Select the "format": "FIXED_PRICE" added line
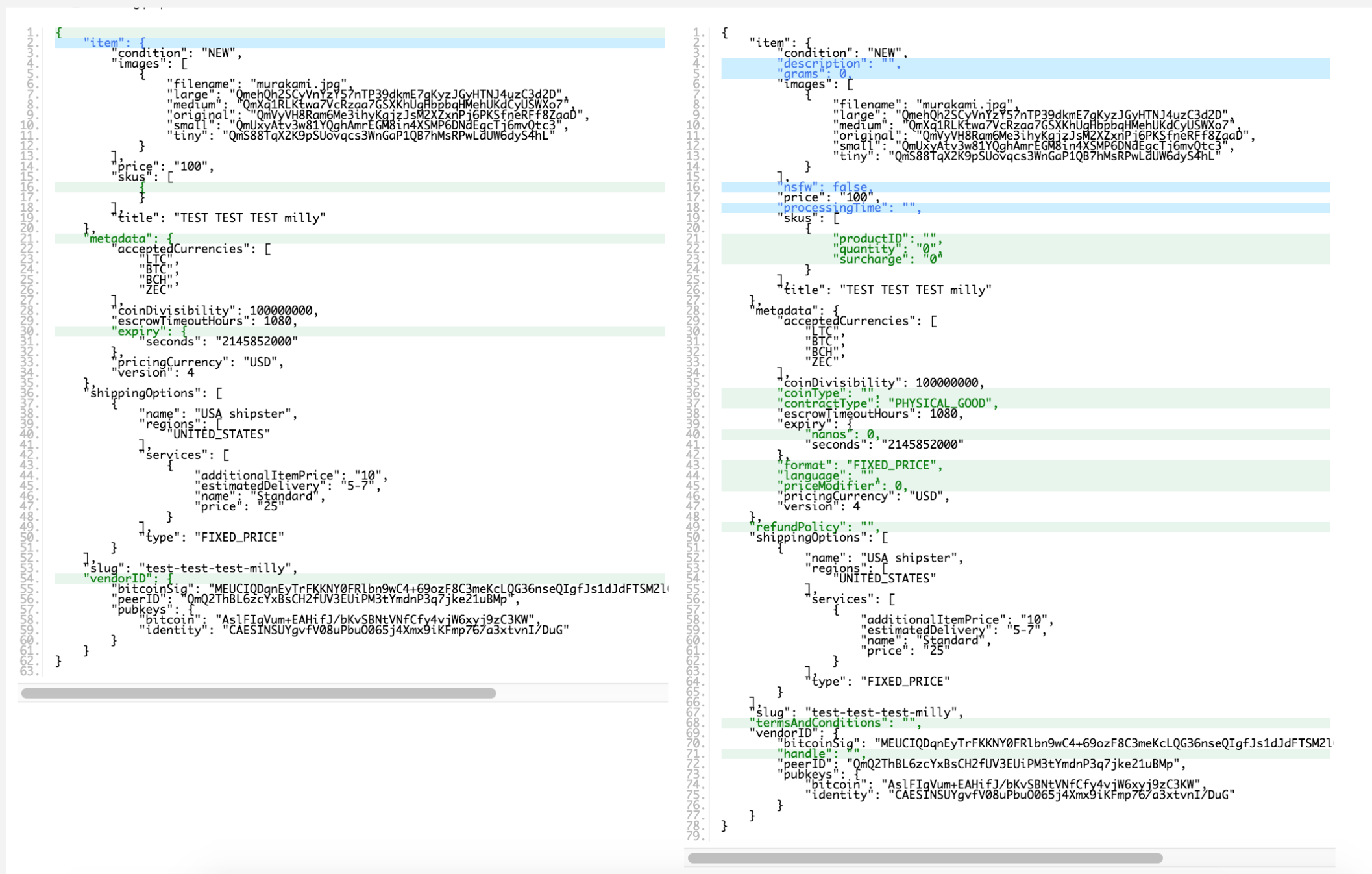1372x874 pixels. 860,465
